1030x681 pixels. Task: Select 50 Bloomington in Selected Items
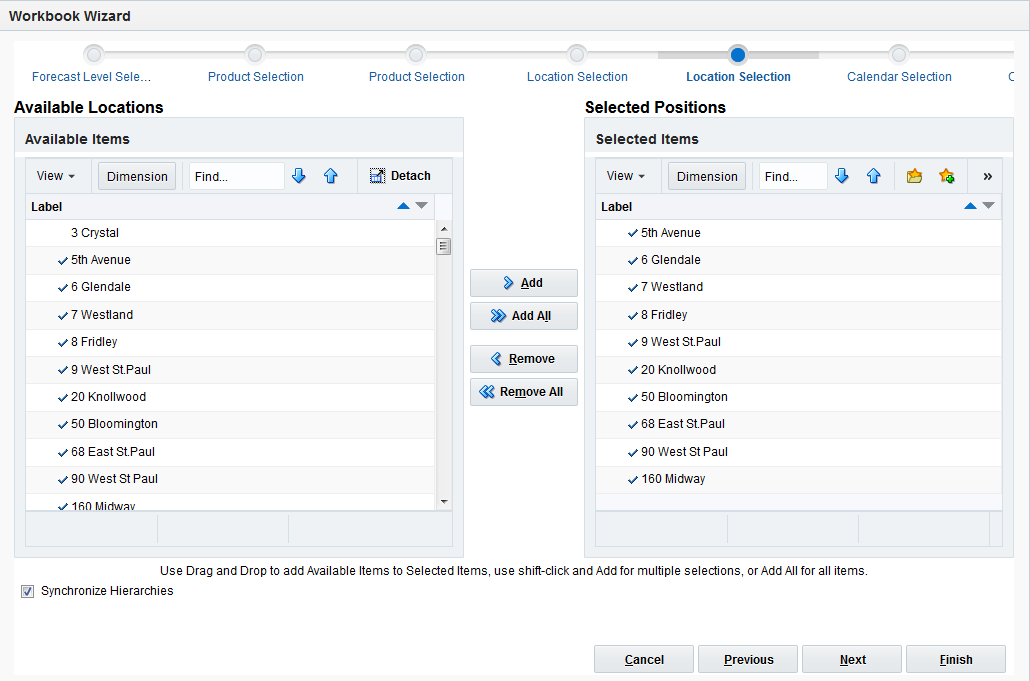pyautogui.click(x=799, y=397)
